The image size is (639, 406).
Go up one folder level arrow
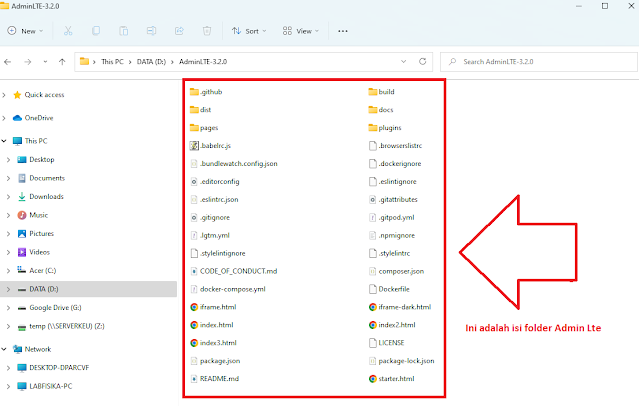click(x=62, y=62)
